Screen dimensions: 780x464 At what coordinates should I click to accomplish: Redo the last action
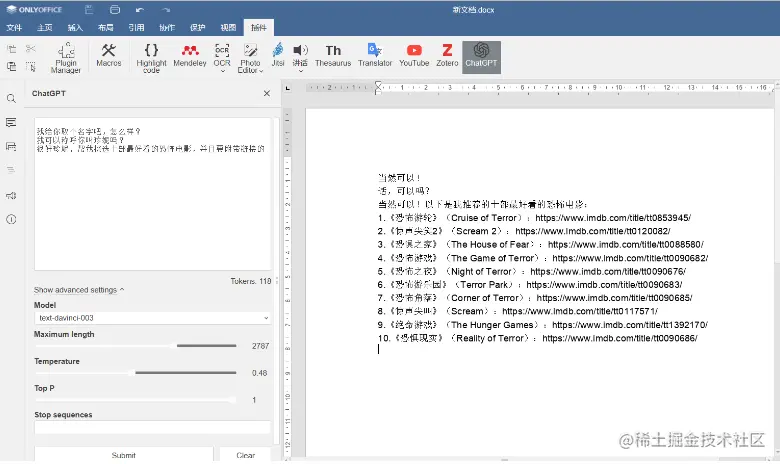pyautogui.click(x=166, y=9)
